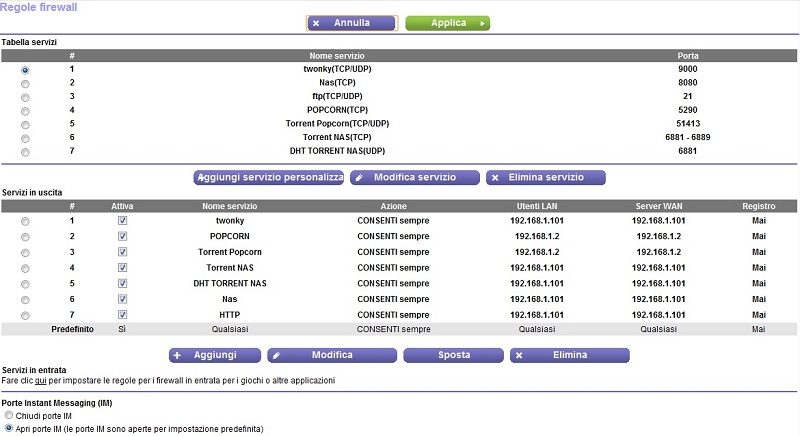Select the twonky(TCP/UDP) service radio button
The image size is (800, 436).
pyautogui.click(x=25, y=70)
